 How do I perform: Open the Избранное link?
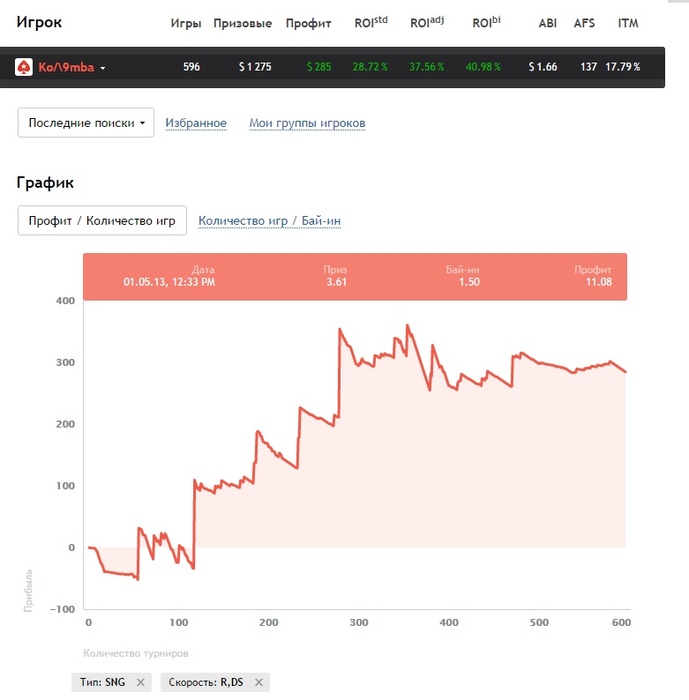[196, 123]
